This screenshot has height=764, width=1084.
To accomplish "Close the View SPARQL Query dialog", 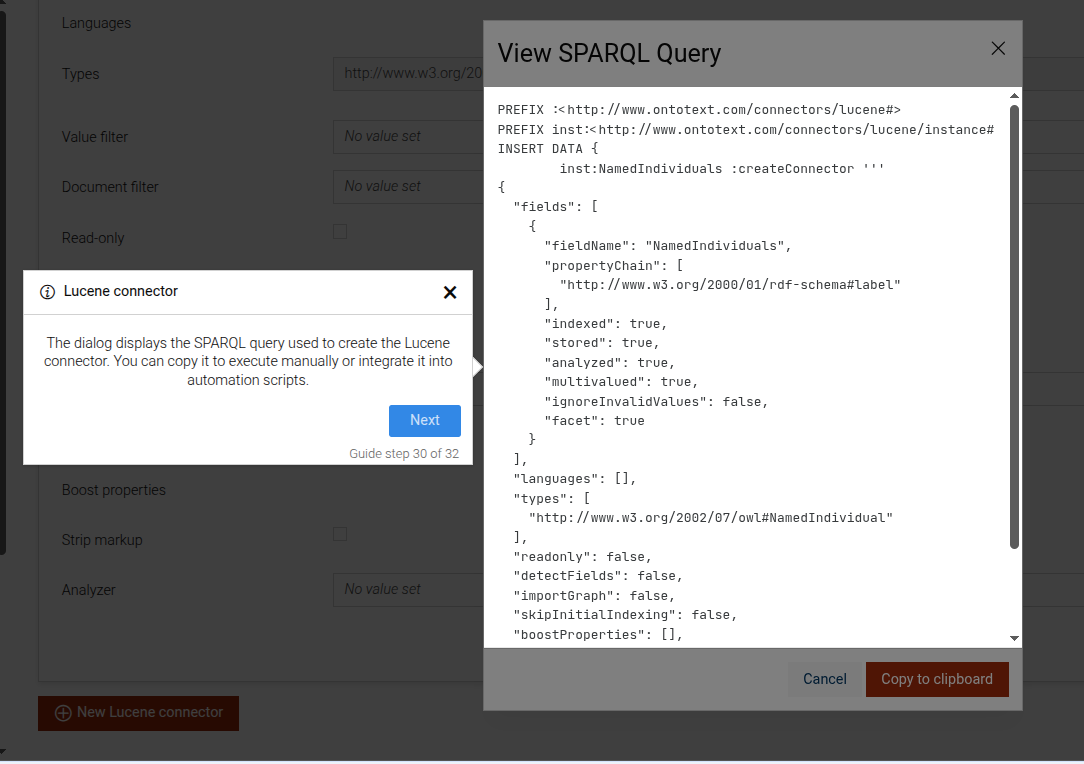I will tap(998, 49).
